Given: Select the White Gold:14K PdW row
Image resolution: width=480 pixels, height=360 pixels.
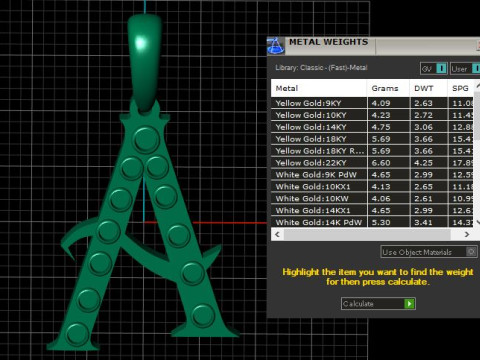Looking at the screenshot, I should pos(372,222).
